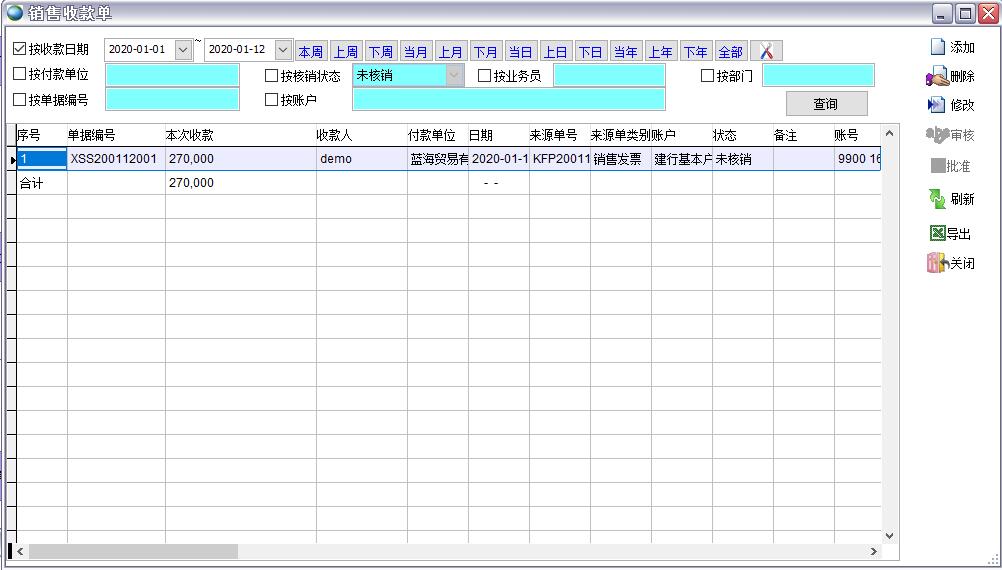Viewport: 1002px width, 570px height.
Task: Click the 添加 (Add) document icon
Action: click(x=938, y=47)
